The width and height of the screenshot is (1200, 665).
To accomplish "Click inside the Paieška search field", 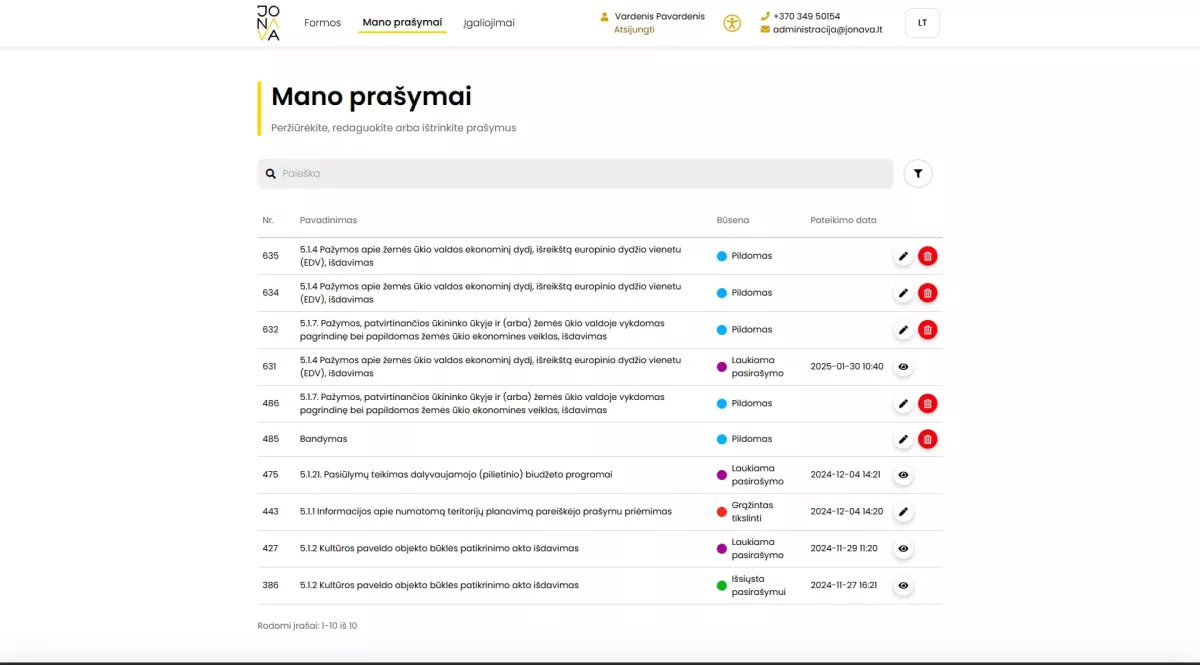I will pyautogui.click(x=500, y=173).
